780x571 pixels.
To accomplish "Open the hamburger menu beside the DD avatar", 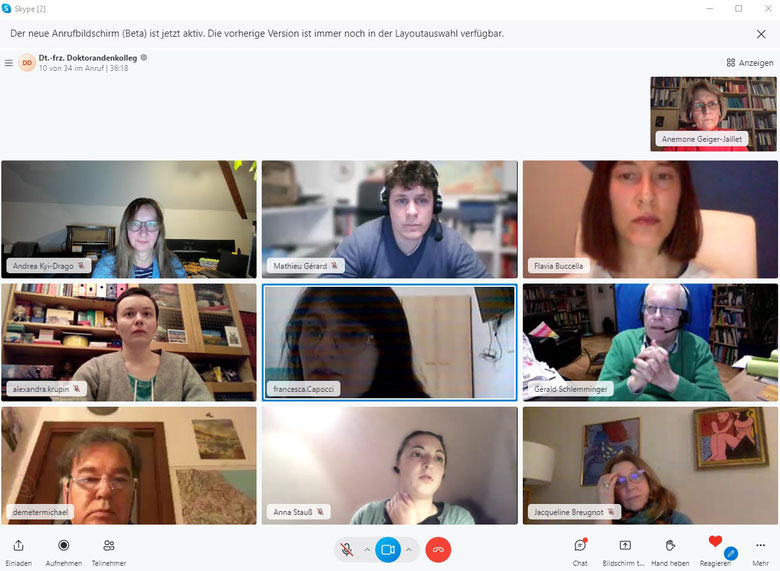I will (8, 63).
